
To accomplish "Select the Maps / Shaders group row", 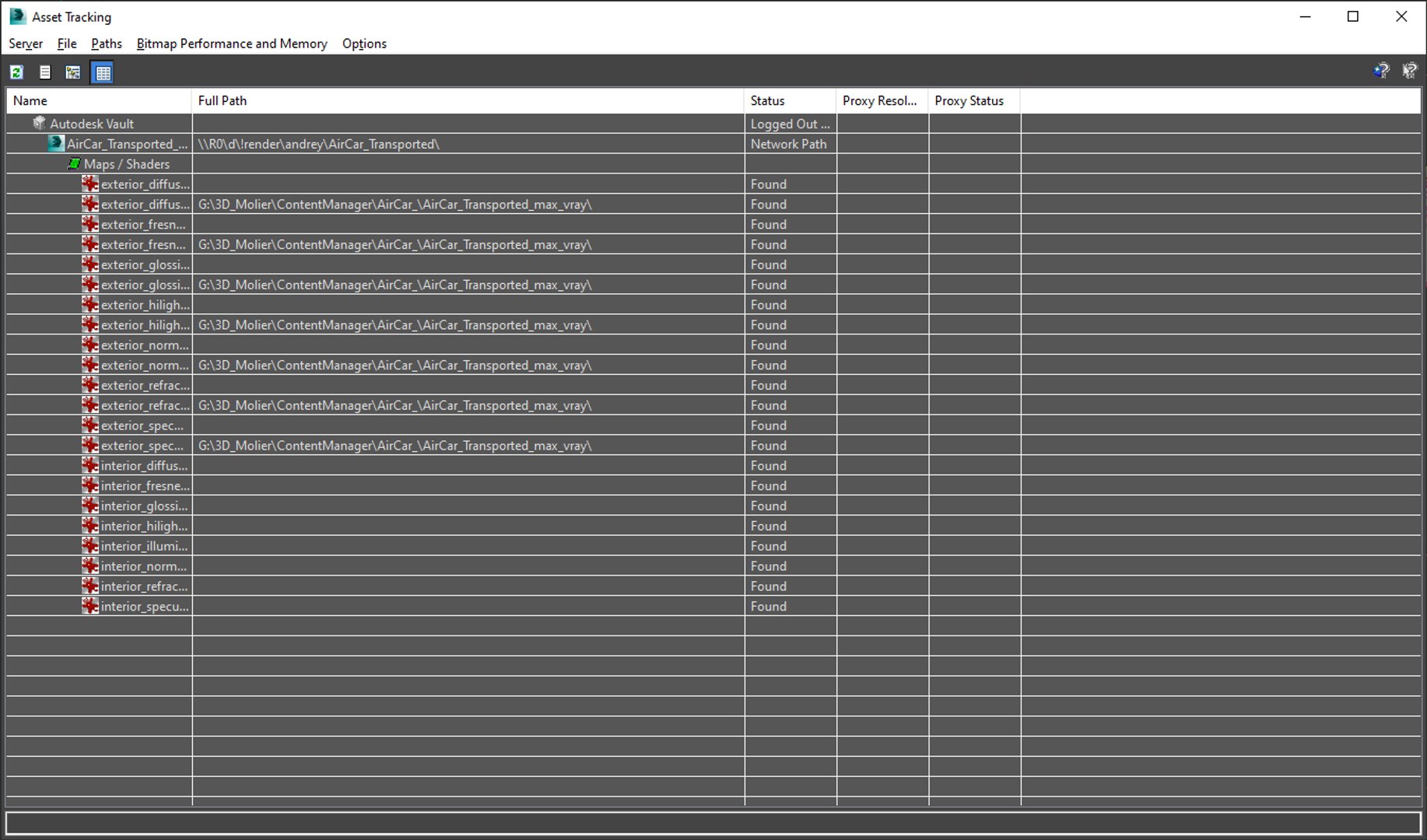I will point(127,164).
